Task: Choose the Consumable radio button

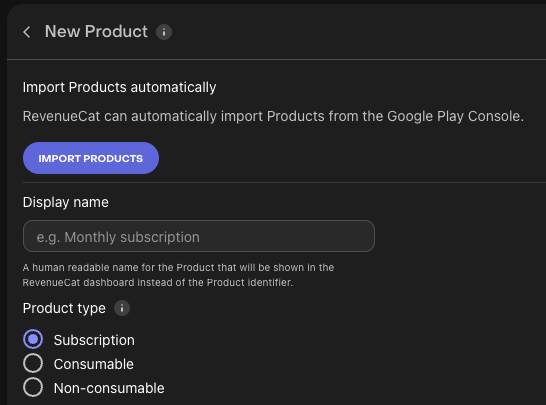Action: 33,363
